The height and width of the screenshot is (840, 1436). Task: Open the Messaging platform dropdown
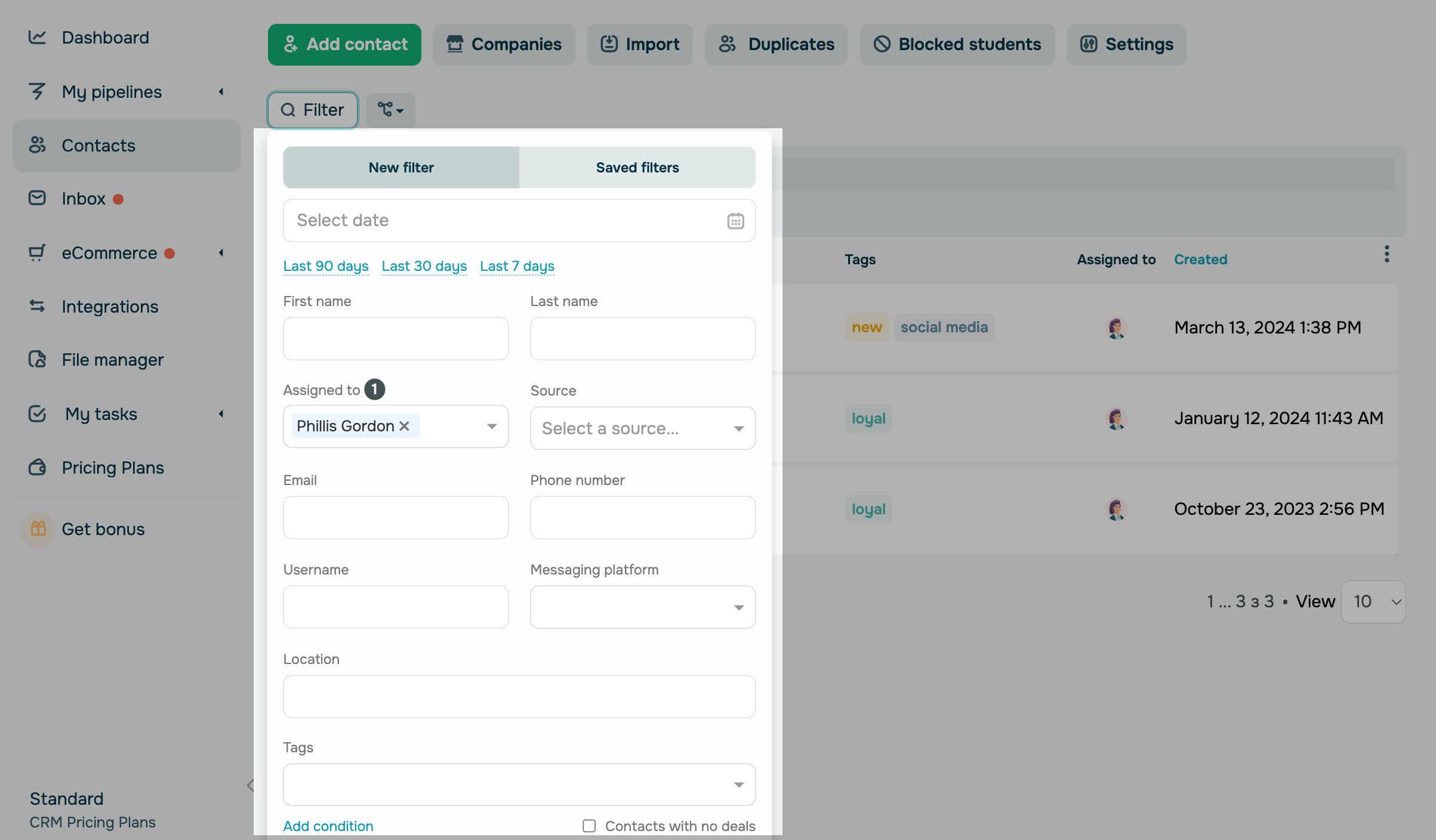(x=643, y=607)
